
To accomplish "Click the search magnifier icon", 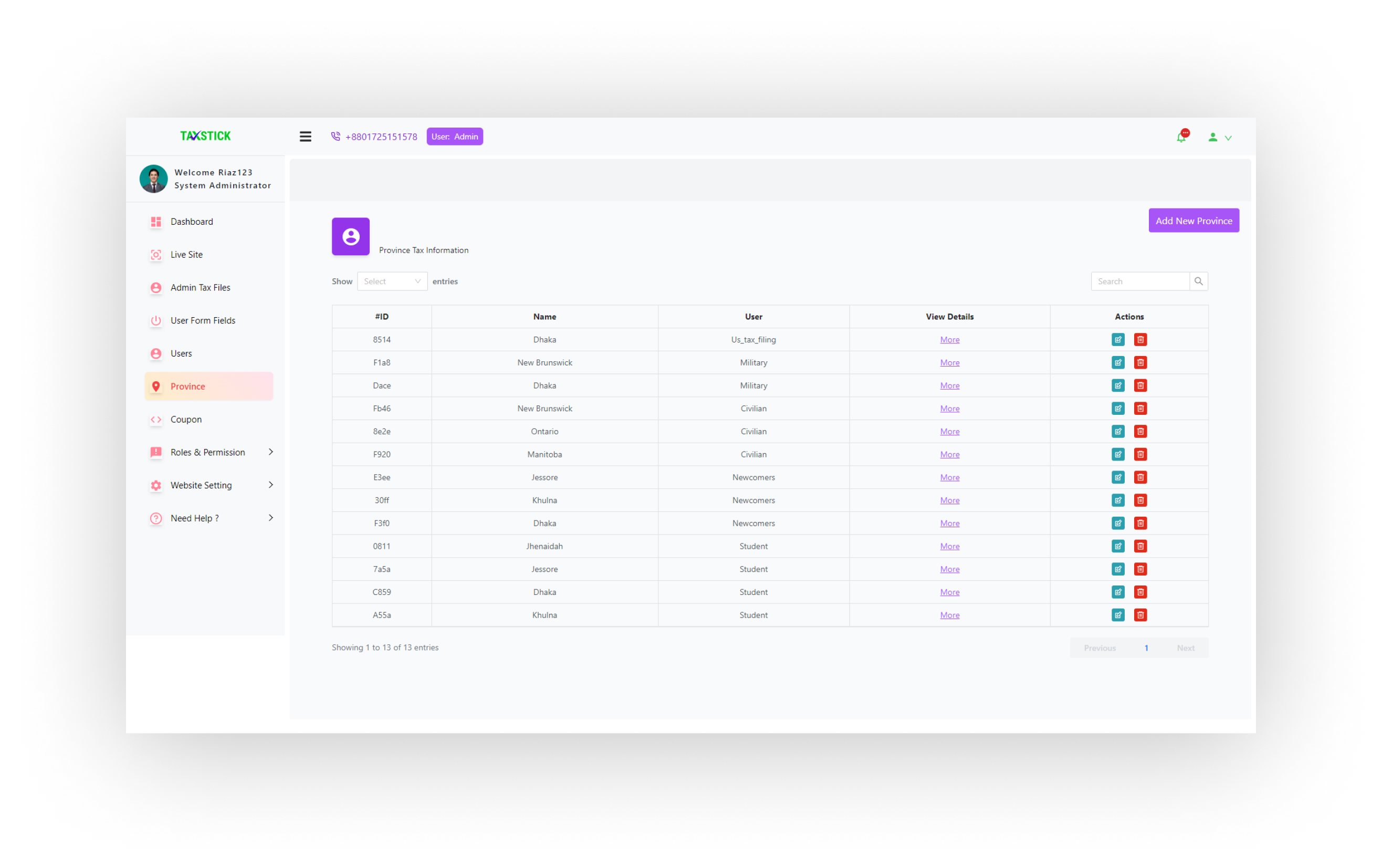I will tap(1198, 281).
